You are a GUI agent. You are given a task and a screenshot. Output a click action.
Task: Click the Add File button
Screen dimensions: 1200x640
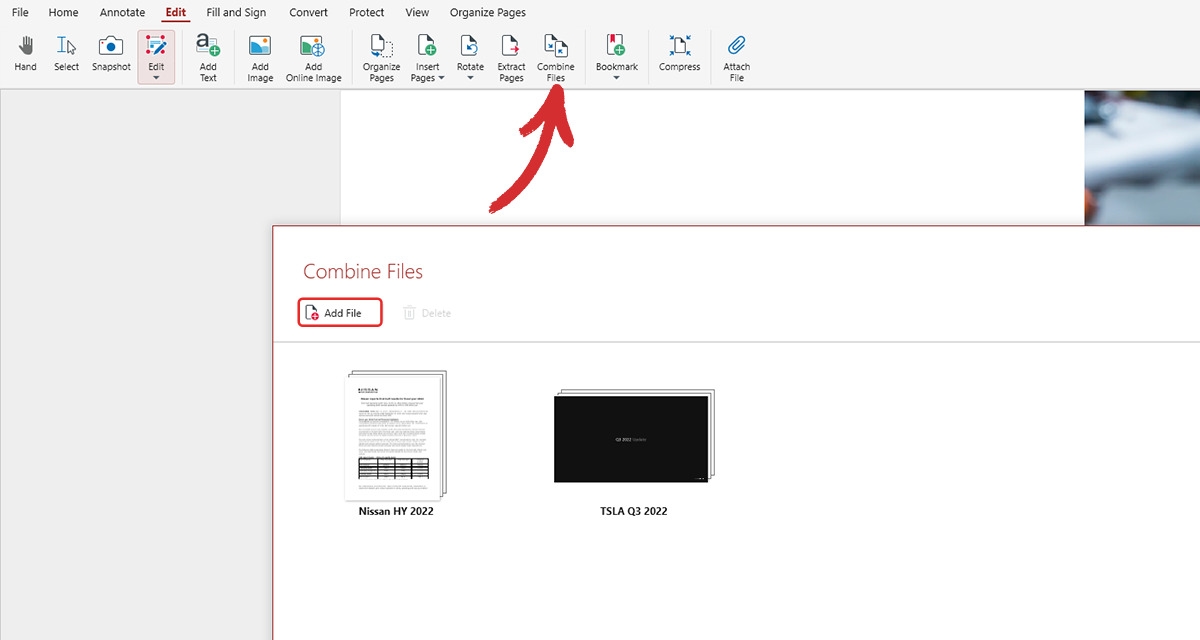click(x=340, y=313)
